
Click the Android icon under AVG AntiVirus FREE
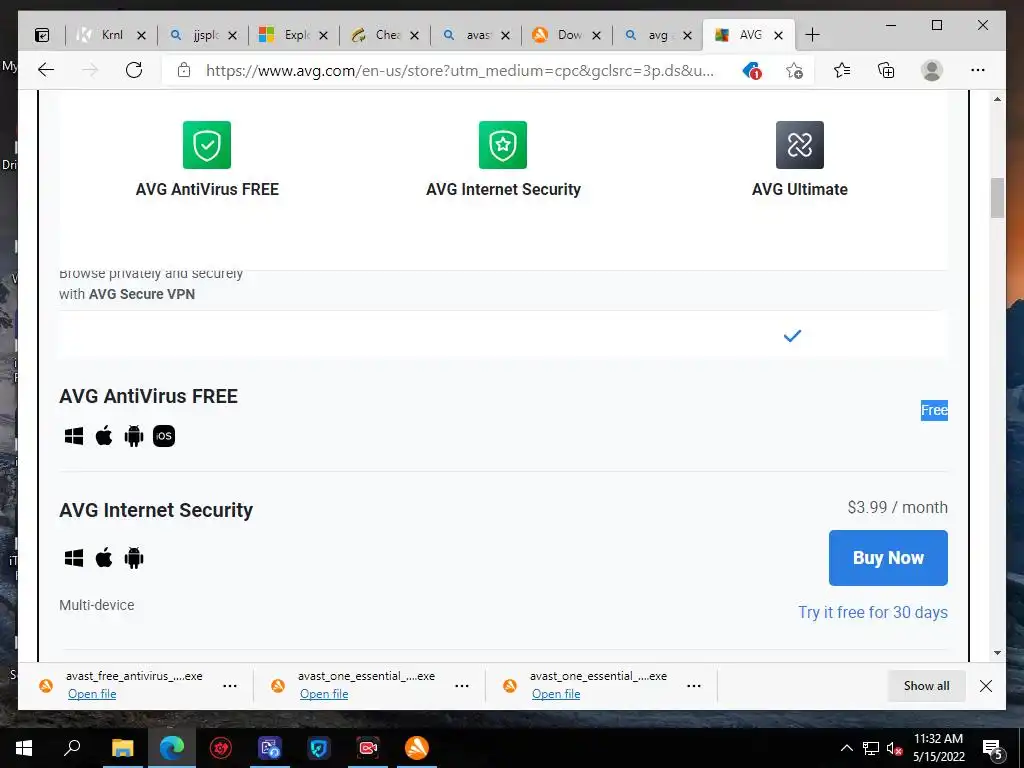point(134,436)
